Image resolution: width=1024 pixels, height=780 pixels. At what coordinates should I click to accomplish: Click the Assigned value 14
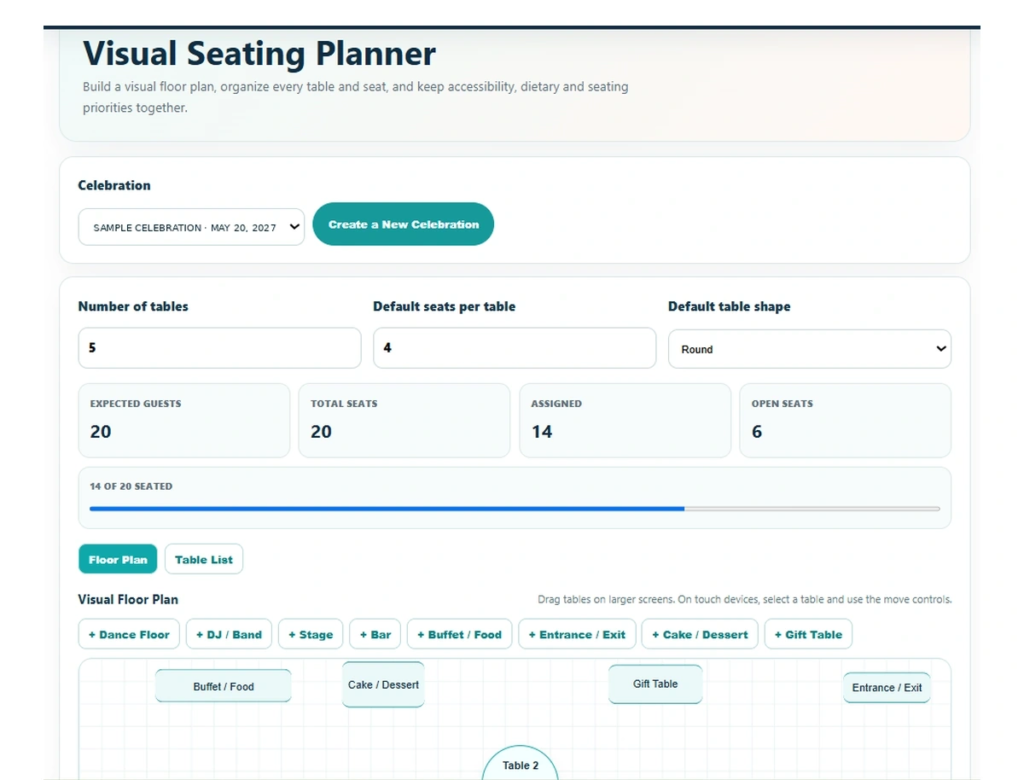tap(541, 431)
